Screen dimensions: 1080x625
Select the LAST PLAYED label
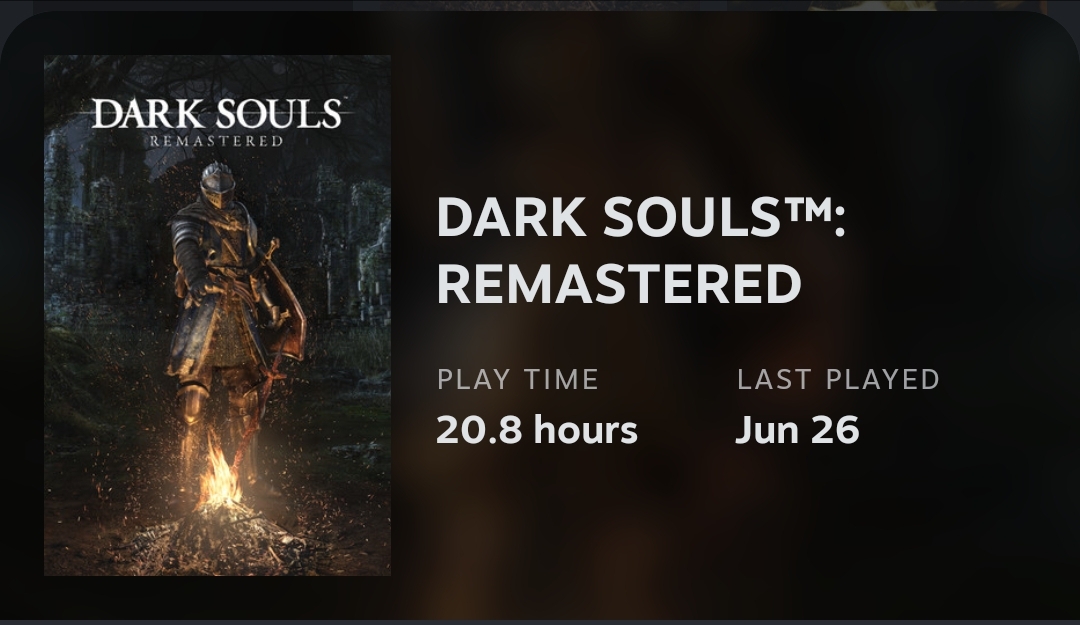838,380
